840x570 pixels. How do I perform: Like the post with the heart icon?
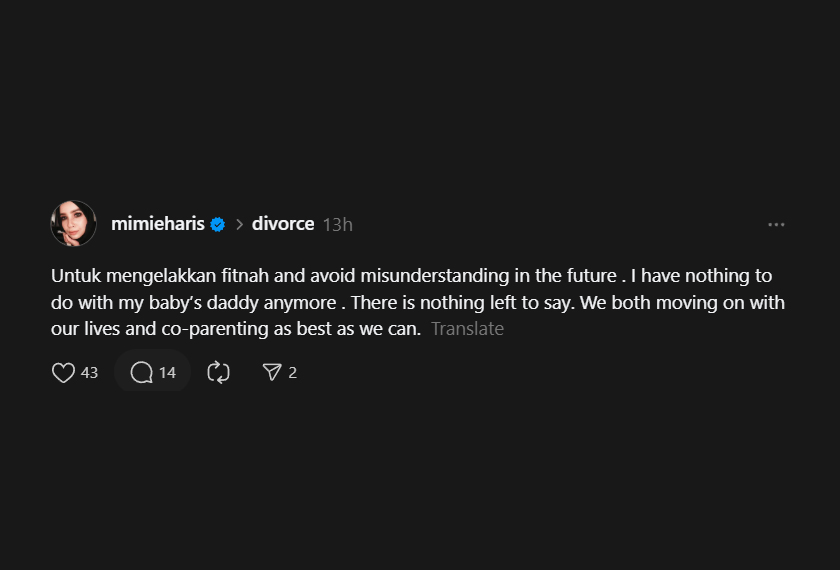(x=63, y=373)
